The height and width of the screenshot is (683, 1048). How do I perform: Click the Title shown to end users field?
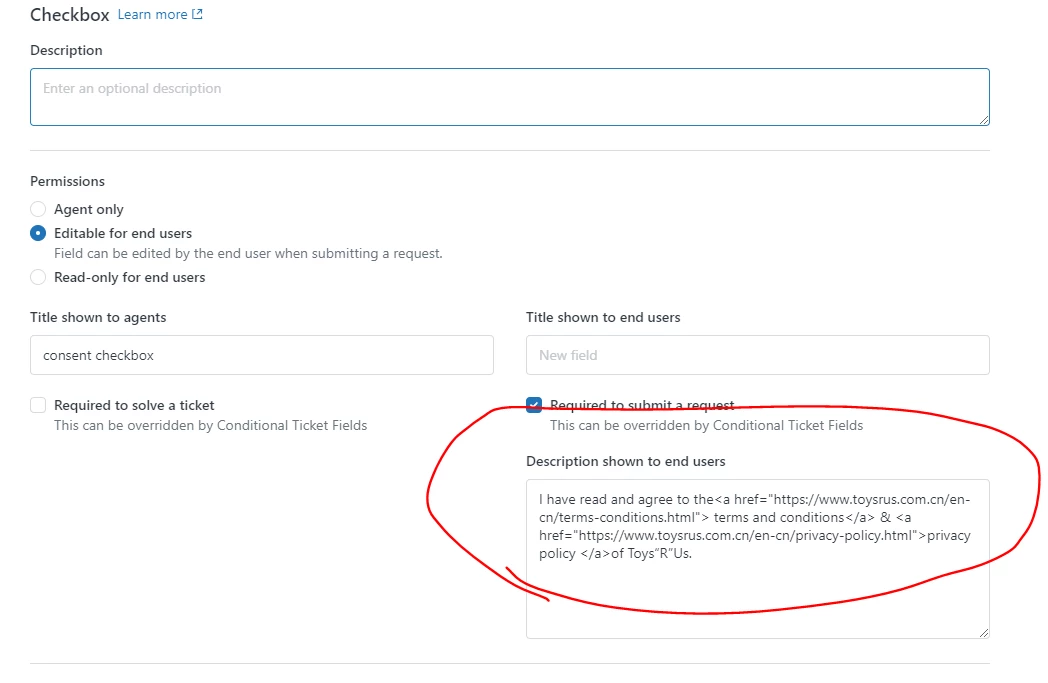coord(758,355)
